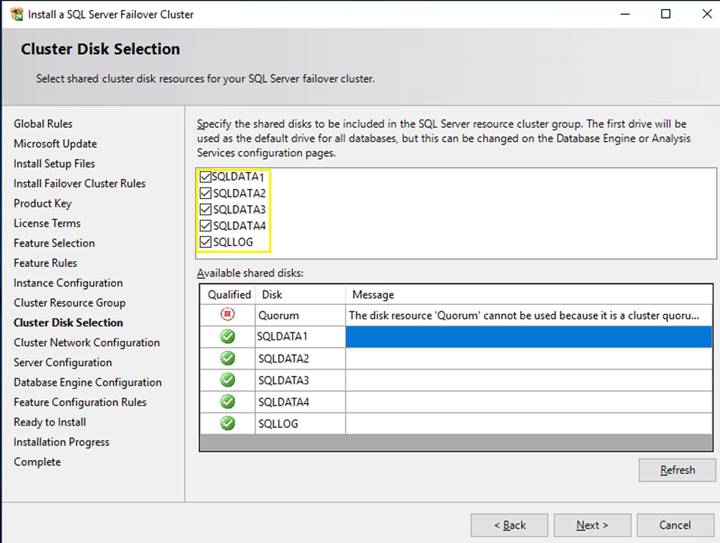Uncheck the SQLDATA2 disk checkbox
Viewport: 720px width, 543px height.
tap(205, 193)
